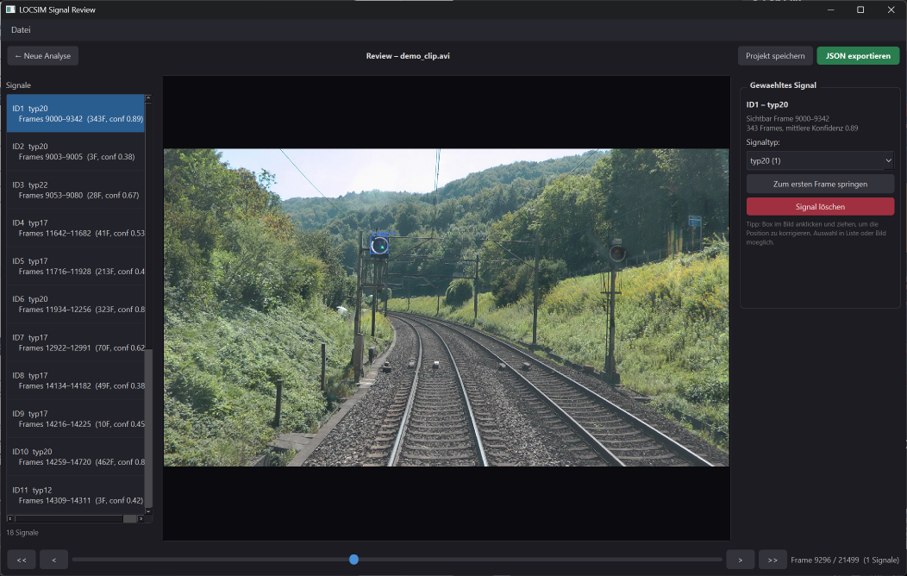Select signal ID2 typ20 frames 9003–9005

[76, 152]
